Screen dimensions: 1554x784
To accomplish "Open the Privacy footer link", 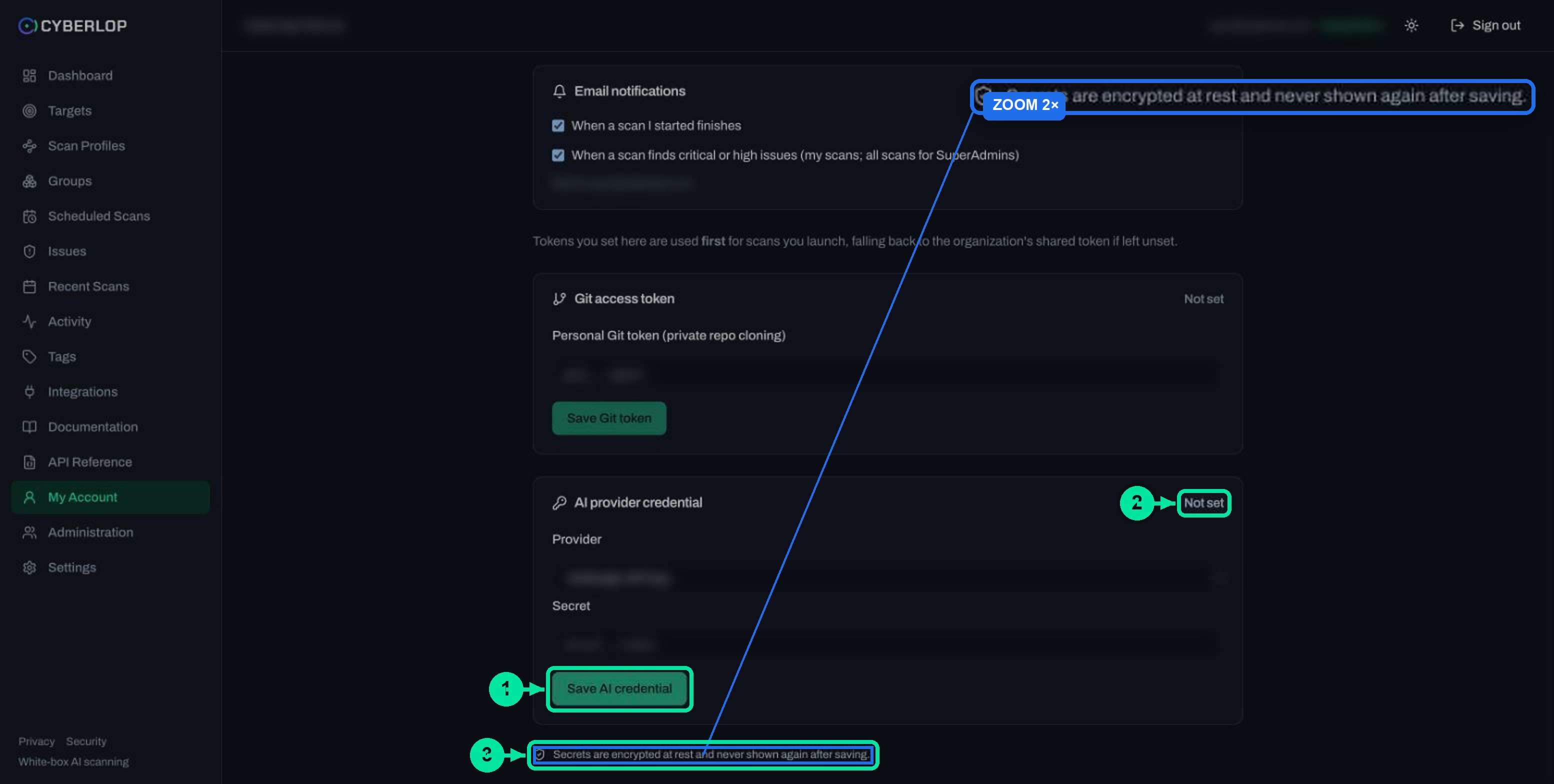I will tap(36, 741).
